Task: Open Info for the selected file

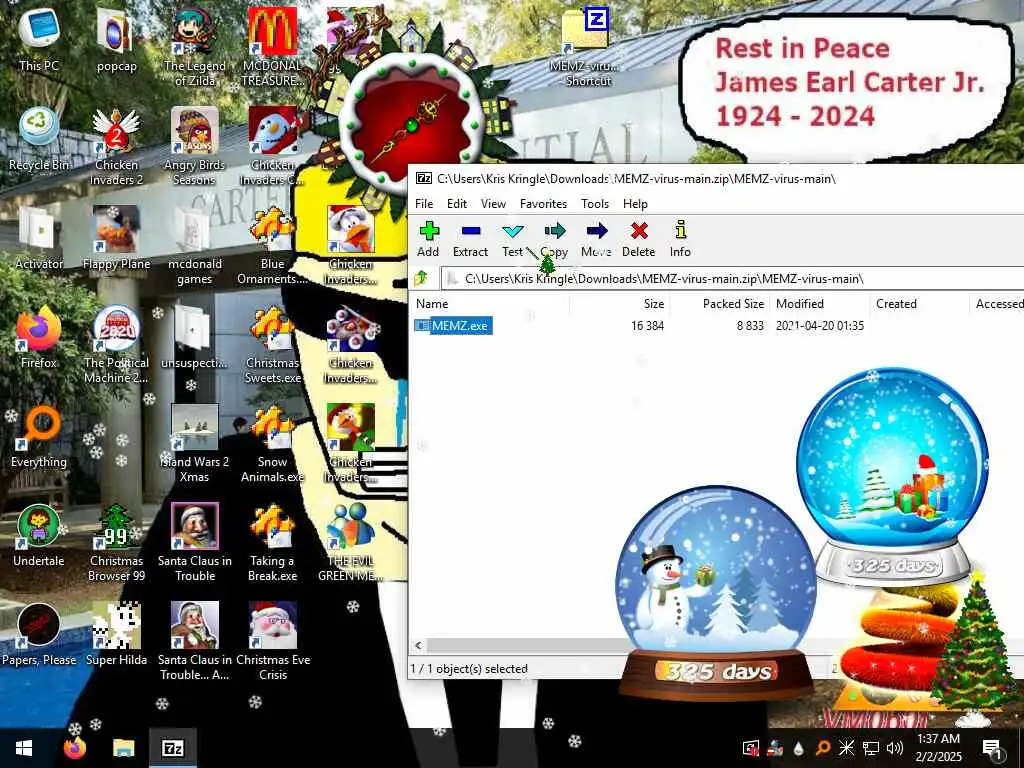Action: (680, 239)
